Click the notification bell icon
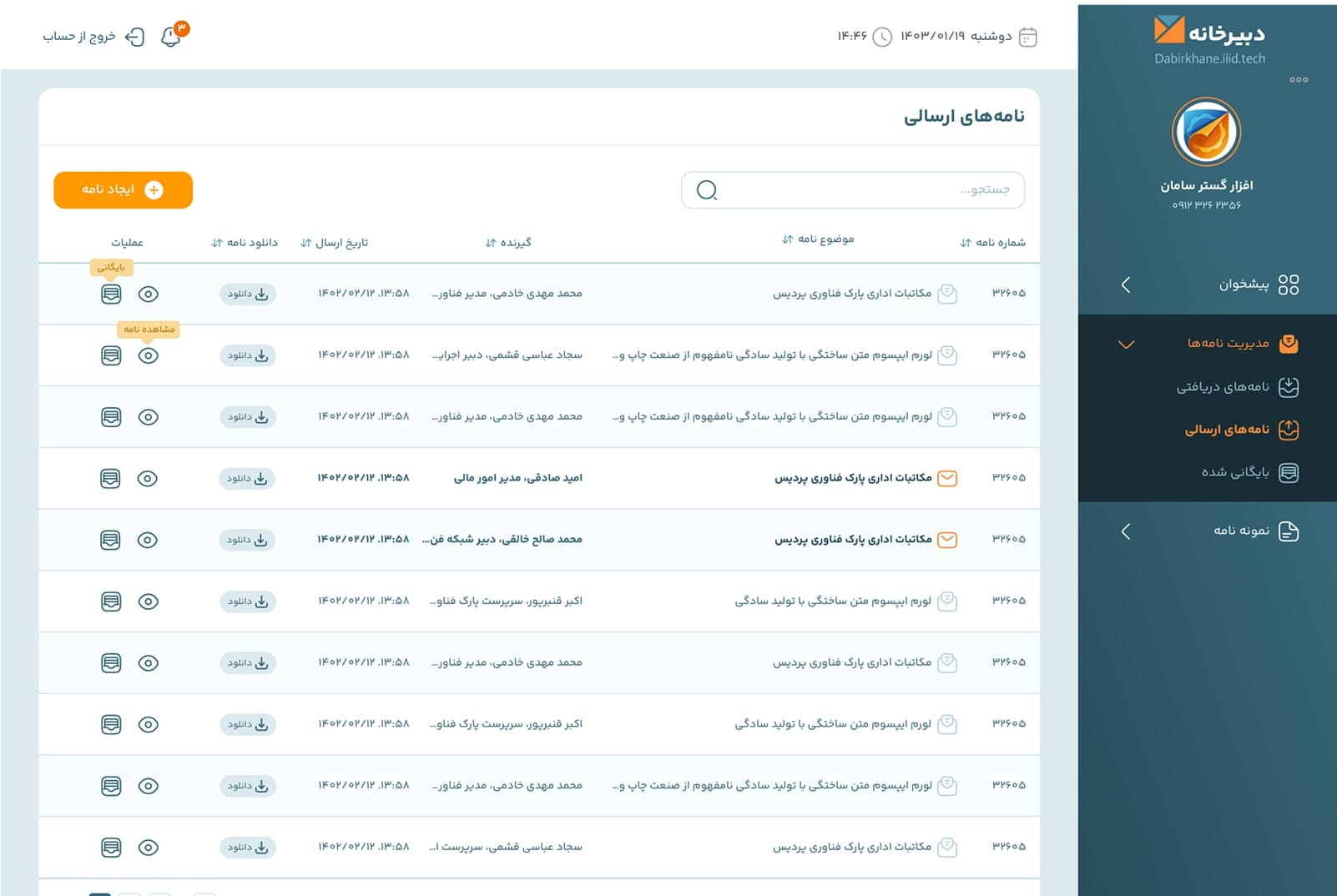The image size is (1337, 896). point(171,37)
